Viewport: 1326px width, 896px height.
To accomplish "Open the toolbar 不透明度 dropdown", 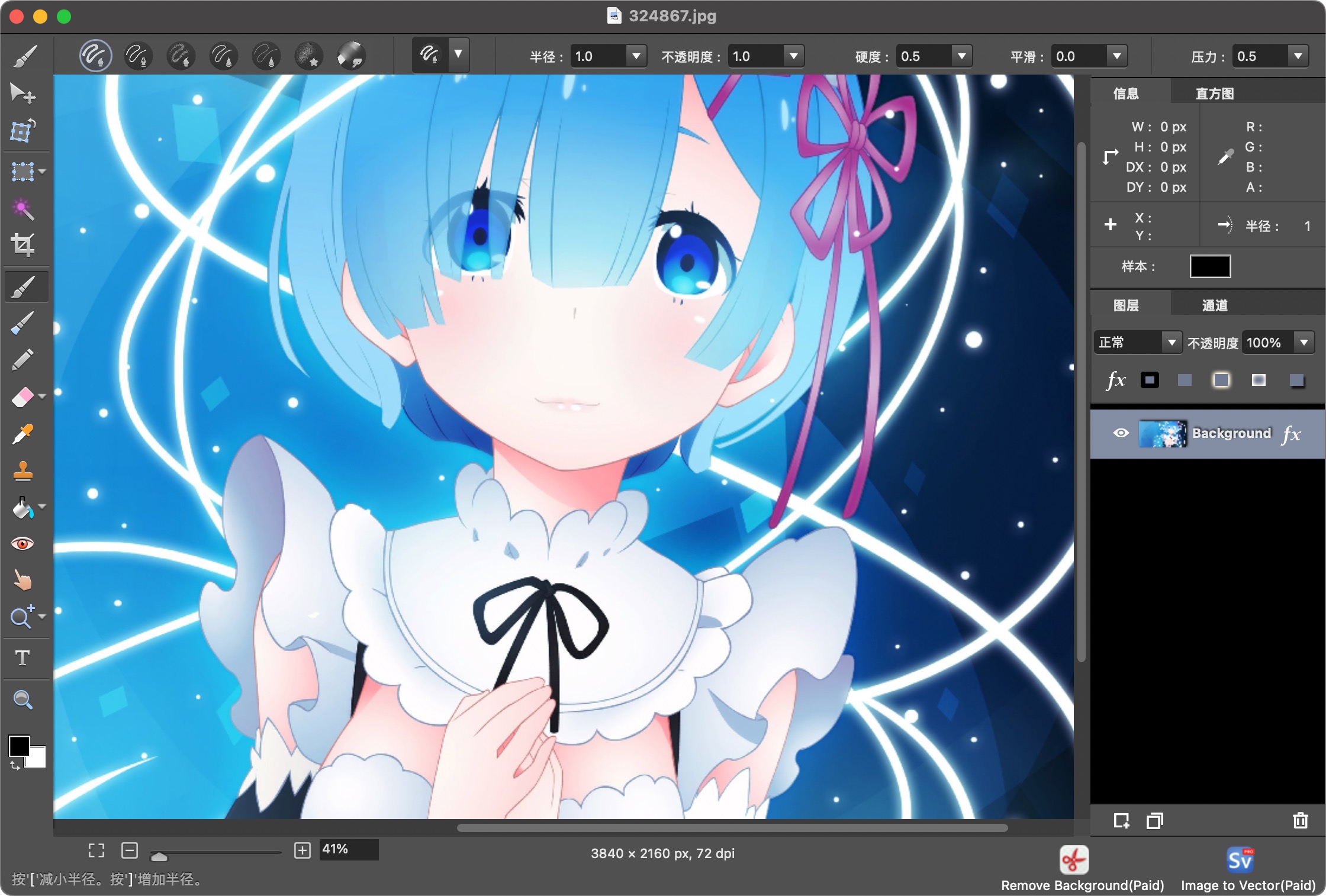I will point(794,56).
